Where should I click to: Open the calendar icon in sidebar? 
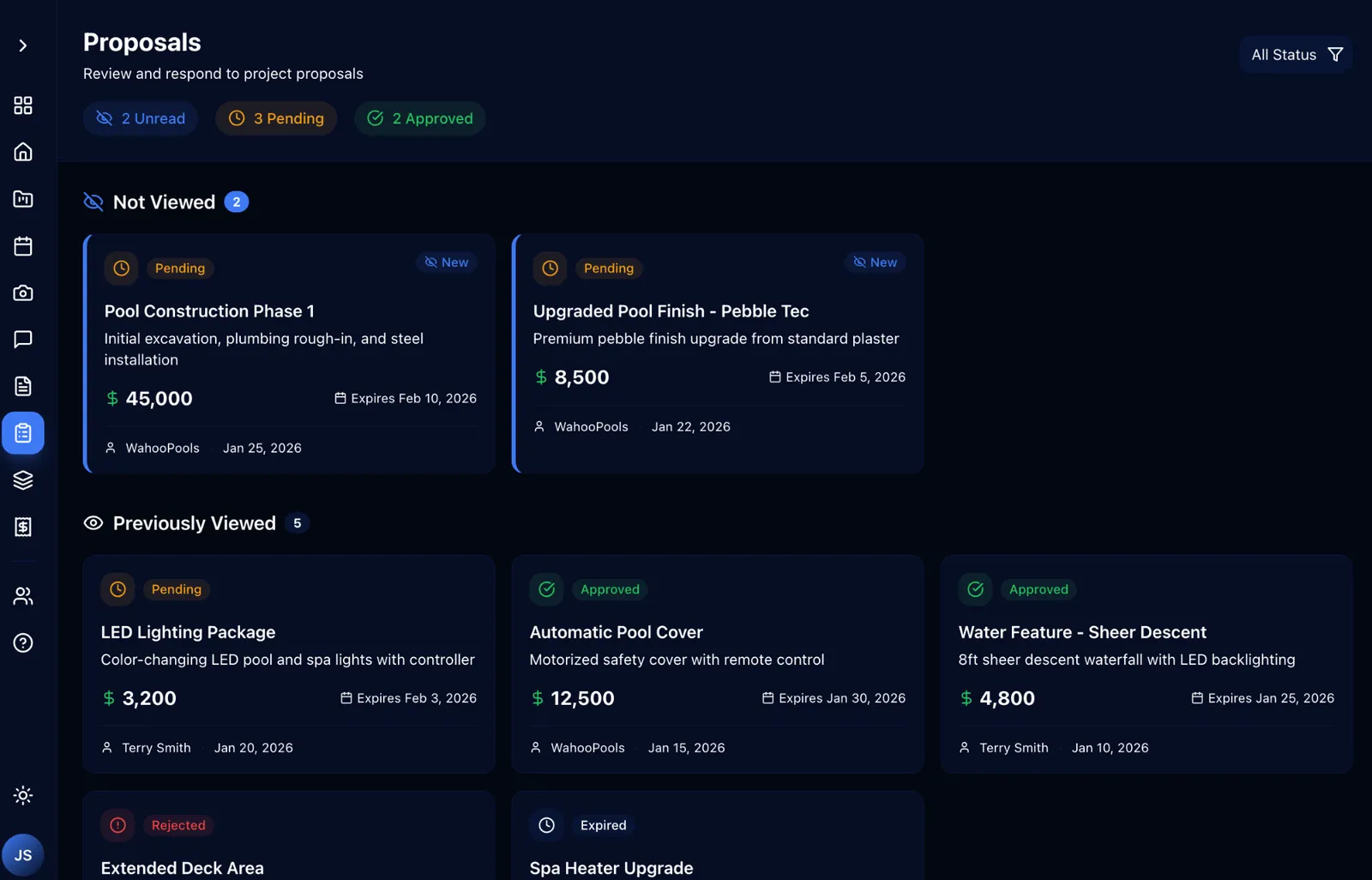[x=23, y=246]
